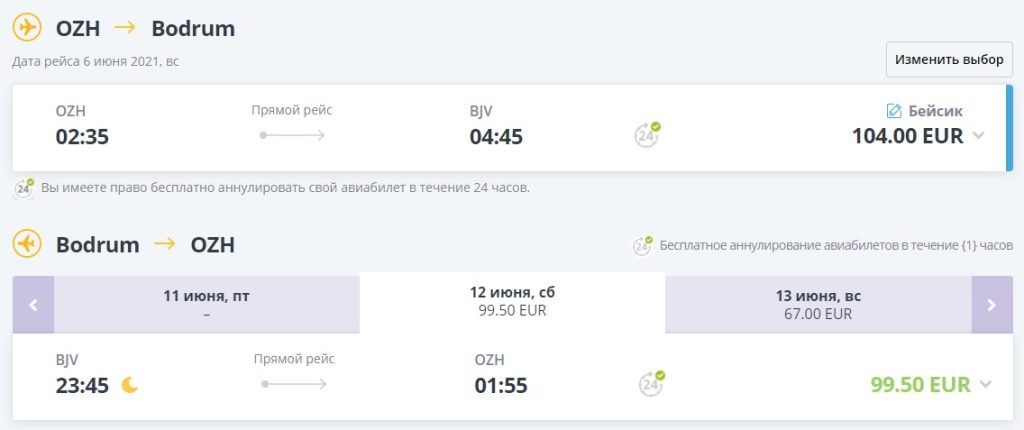This screenshot has height=430, width=1024.
Task: Select the 11 июня, пт date tab
Action: point(206,304)
